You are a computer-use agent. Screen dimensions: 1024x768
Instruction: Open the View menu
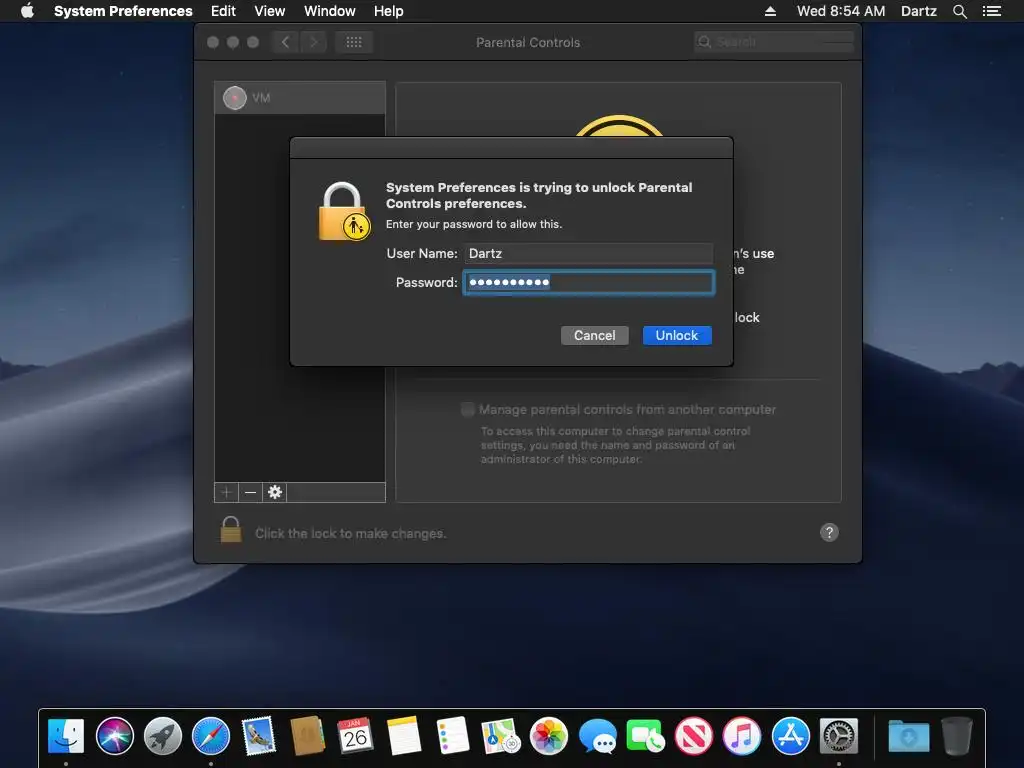click(270, 11)
